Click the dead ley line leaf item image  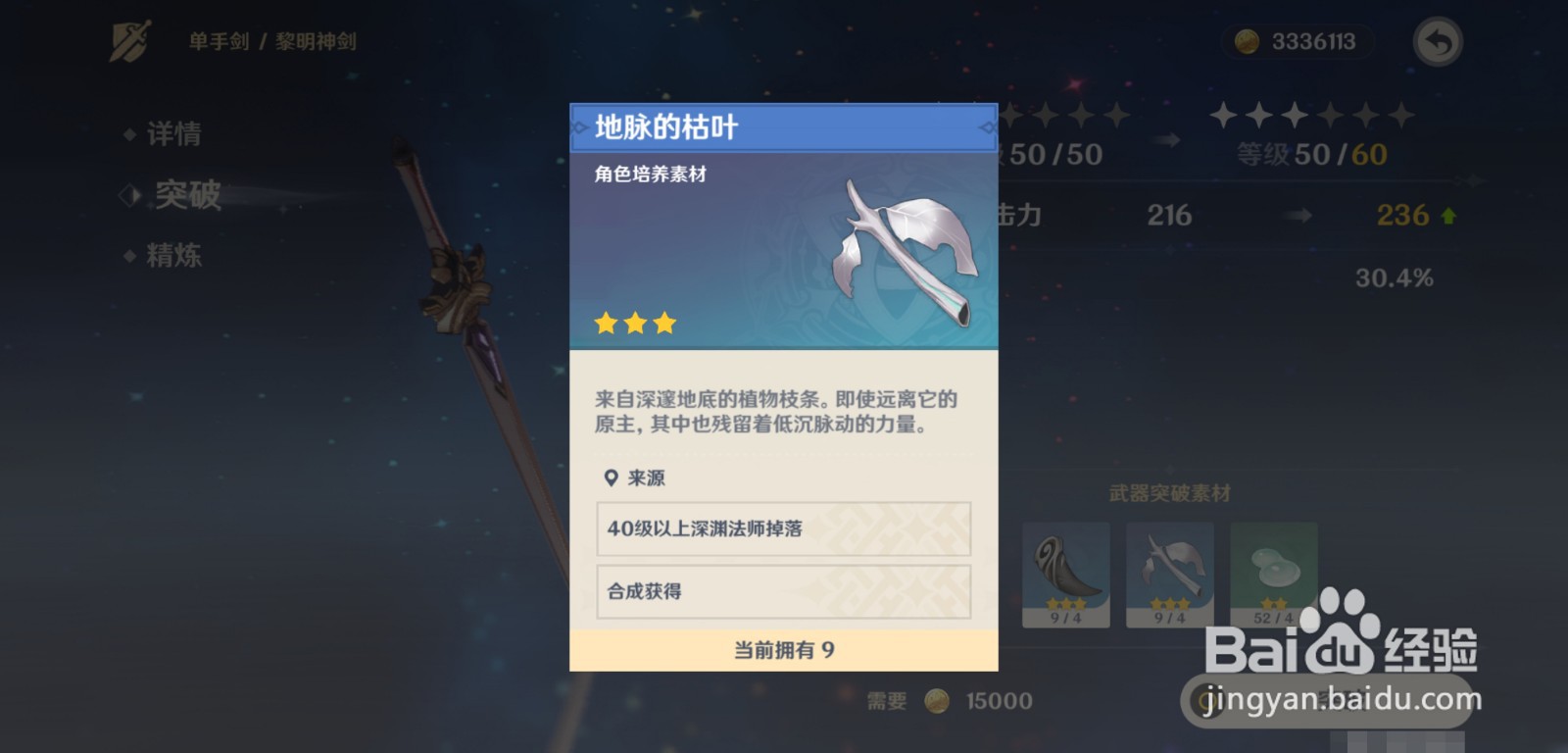tap(904, 252)
